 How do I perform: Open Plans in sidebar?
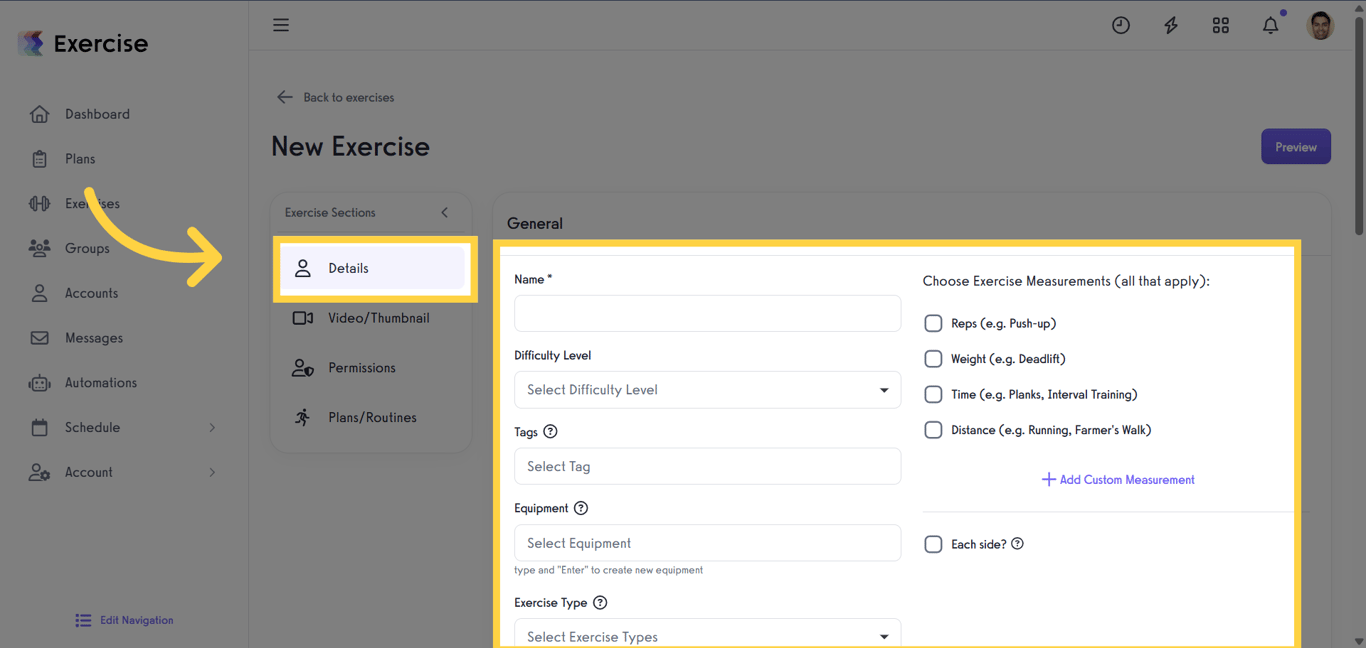tap(80, 159)
